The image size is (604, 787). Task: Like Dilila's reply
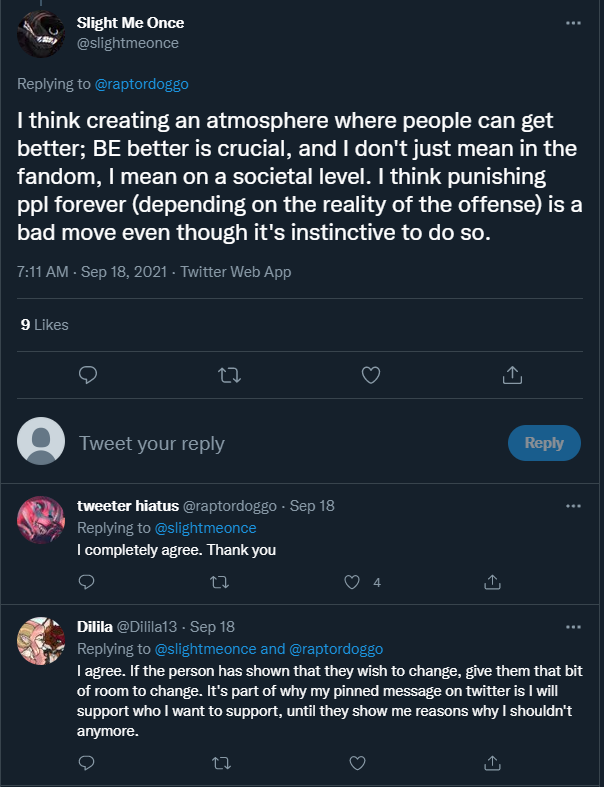[357, 763]
